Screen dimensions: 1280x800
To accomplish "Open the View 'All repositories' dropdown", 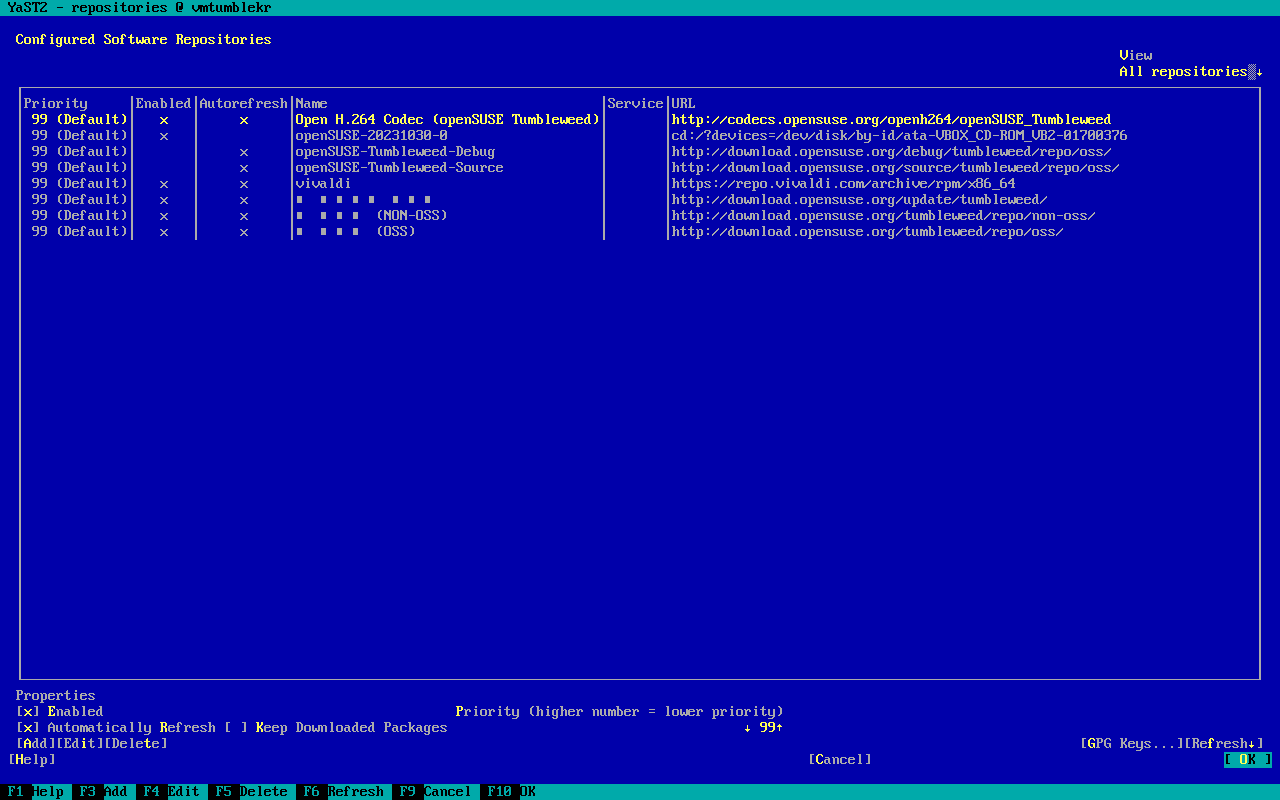I will pos(1191,72).
